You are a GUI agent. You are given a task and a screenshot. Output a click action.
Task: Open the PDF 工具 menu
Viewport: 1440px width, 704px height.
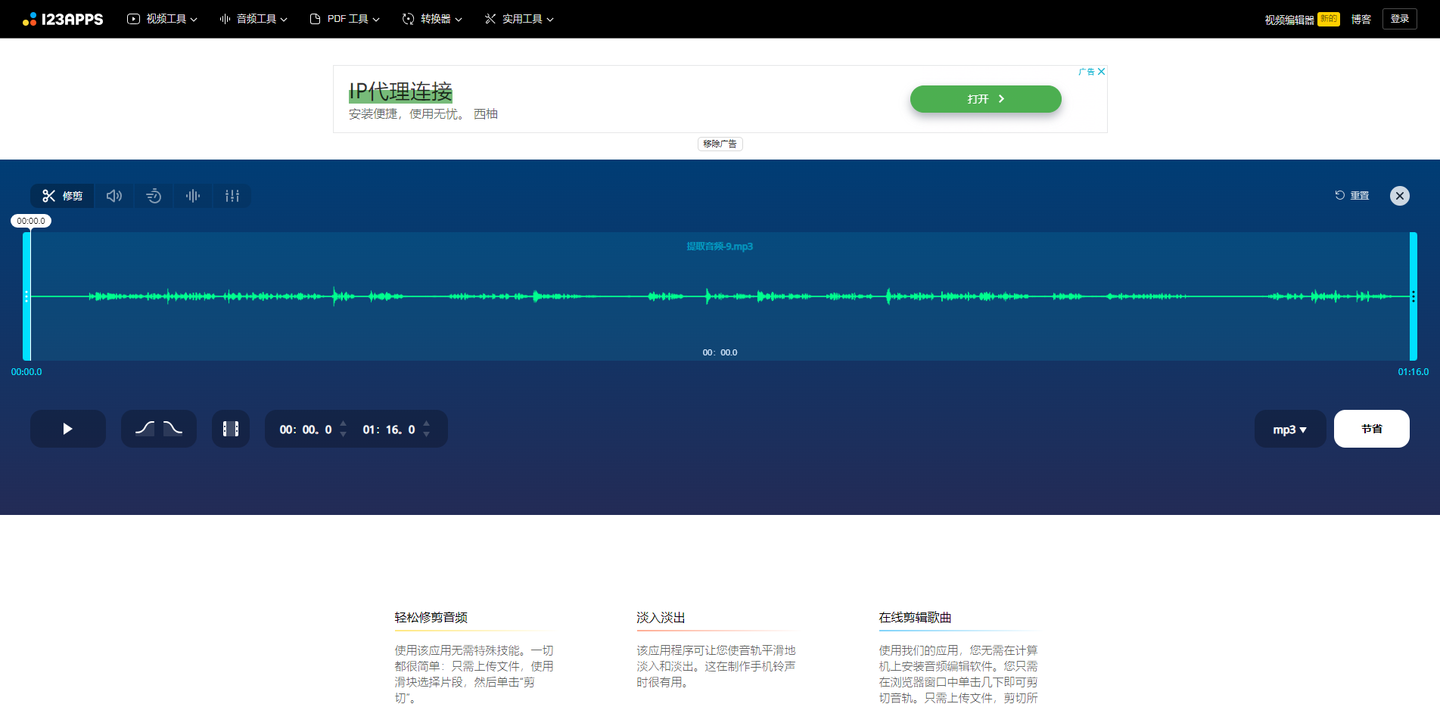click(x=345, y=19)
